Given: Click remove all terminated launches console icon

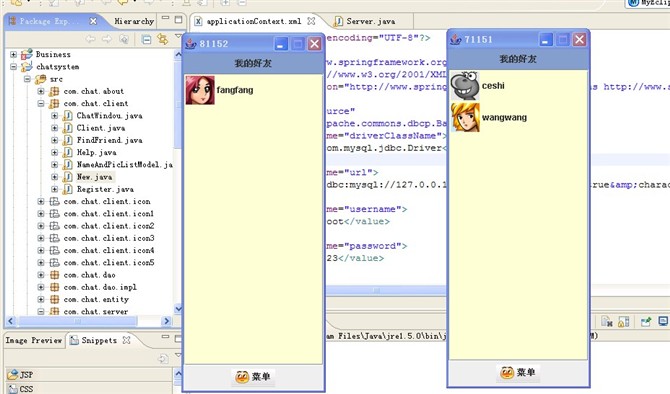Looking at the screenshot, I should click(607, 322).
